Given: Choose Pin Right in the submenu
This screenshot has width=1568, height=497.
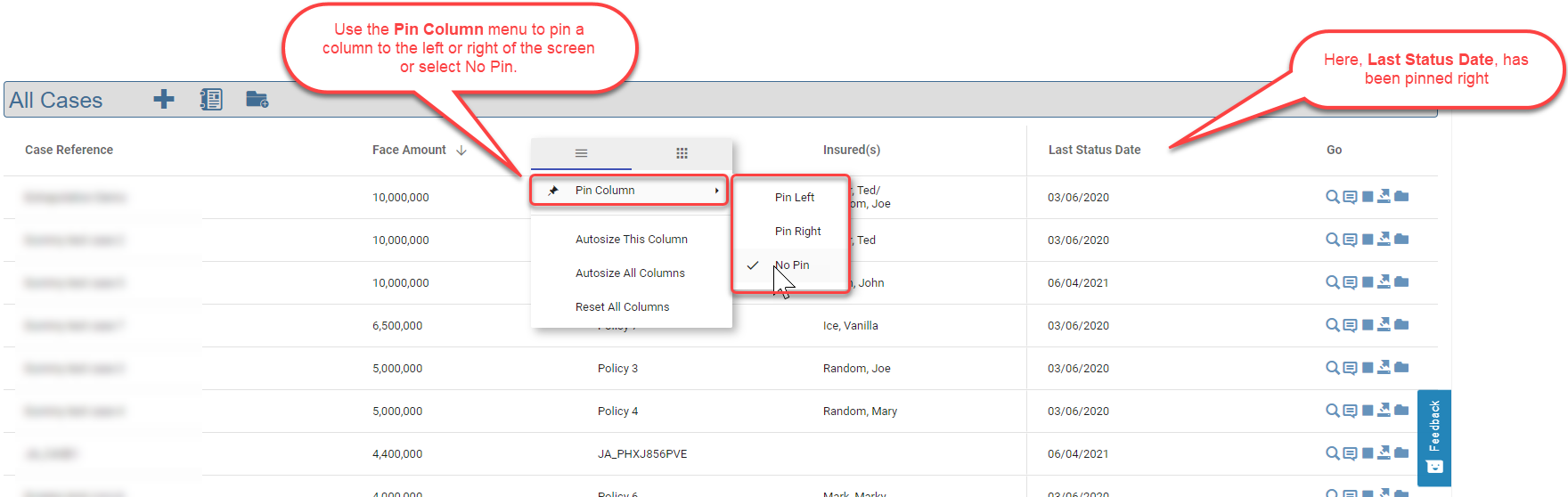Looking at the screenshot, I should [x=797, y=232].
